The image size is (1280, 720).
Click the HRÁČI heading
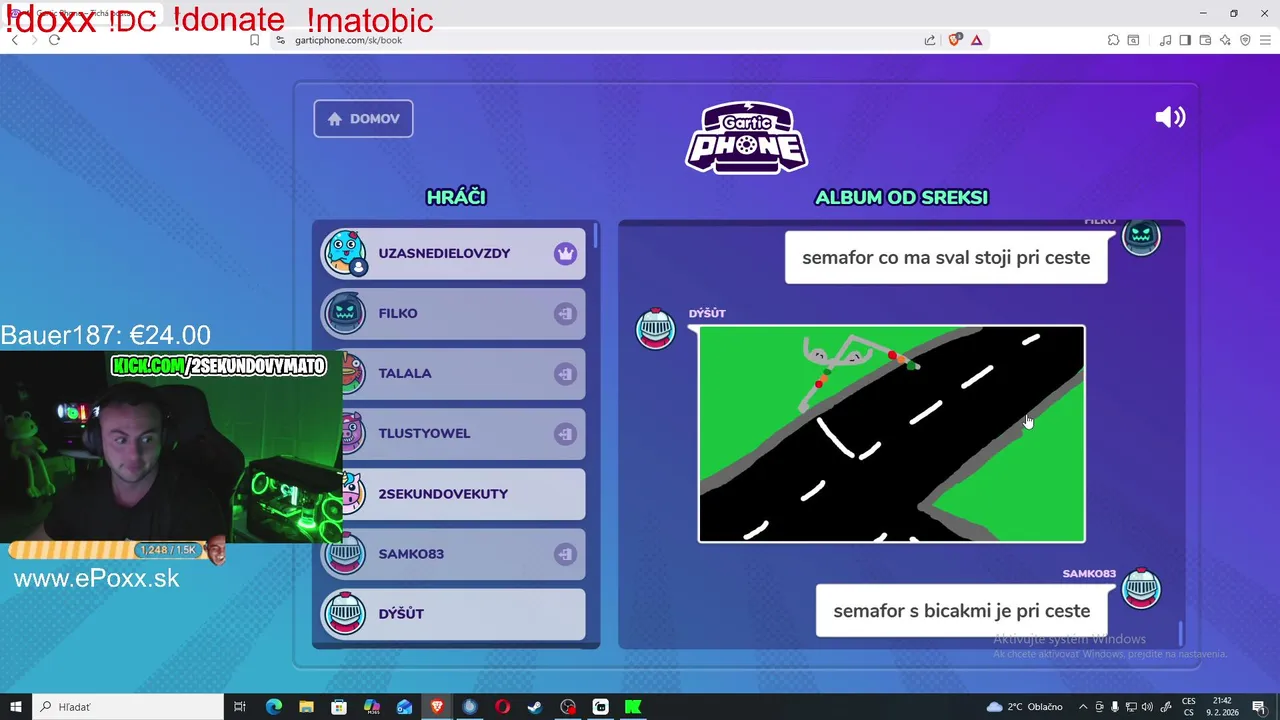[456, 197]
